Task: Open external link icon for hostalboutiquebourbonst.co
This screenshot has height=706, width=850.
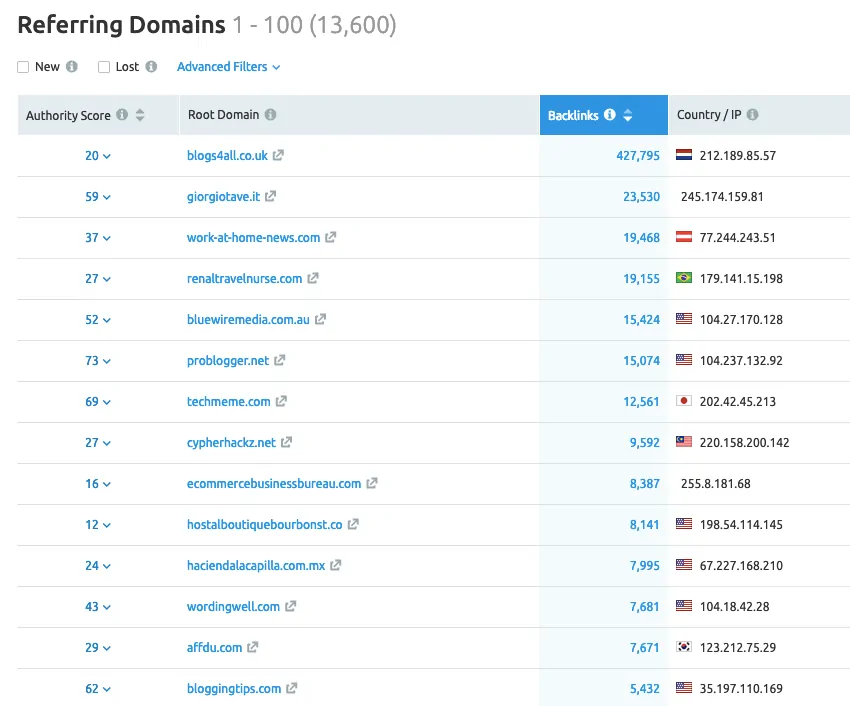Action: [x=353, y=524]
